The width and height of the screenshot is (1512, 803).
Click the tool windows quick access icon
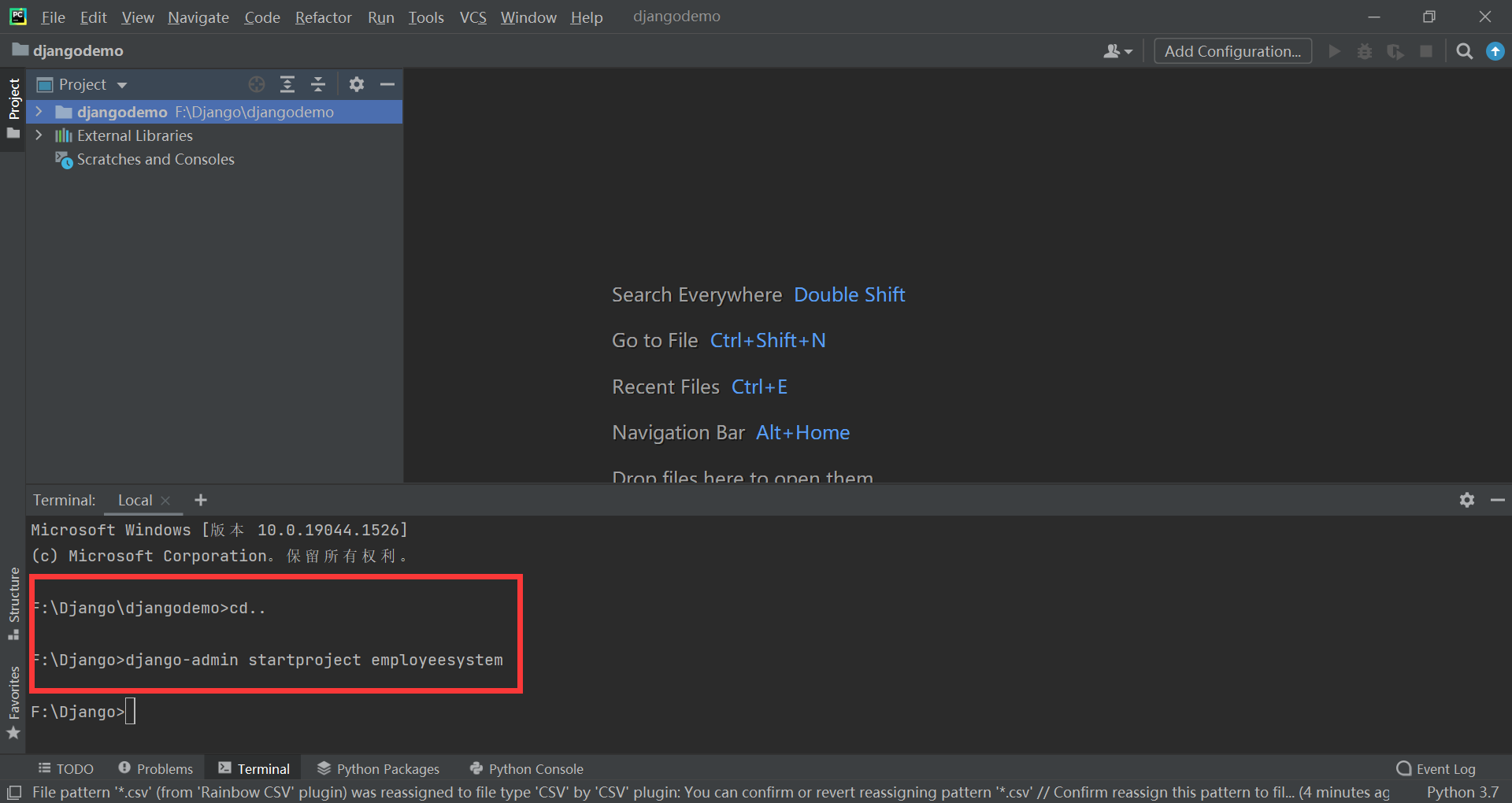(x=13, y=792)
